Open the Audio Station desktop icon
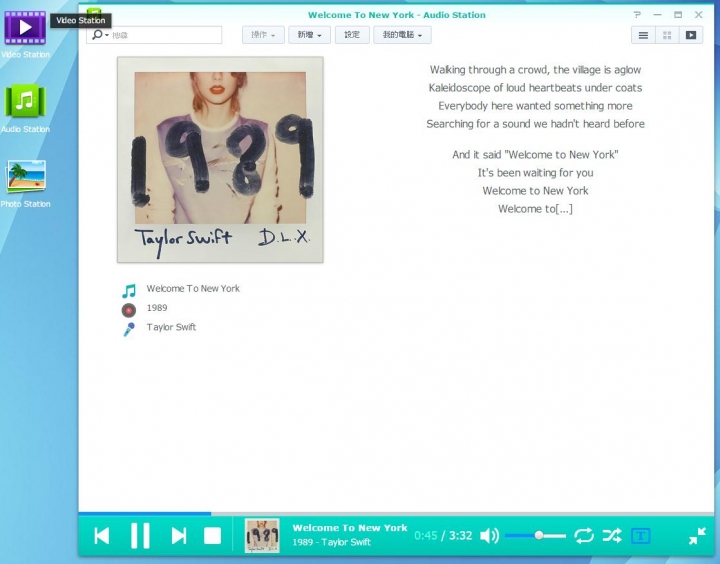Viewport: 720px width, 564px height. [25, 101]
